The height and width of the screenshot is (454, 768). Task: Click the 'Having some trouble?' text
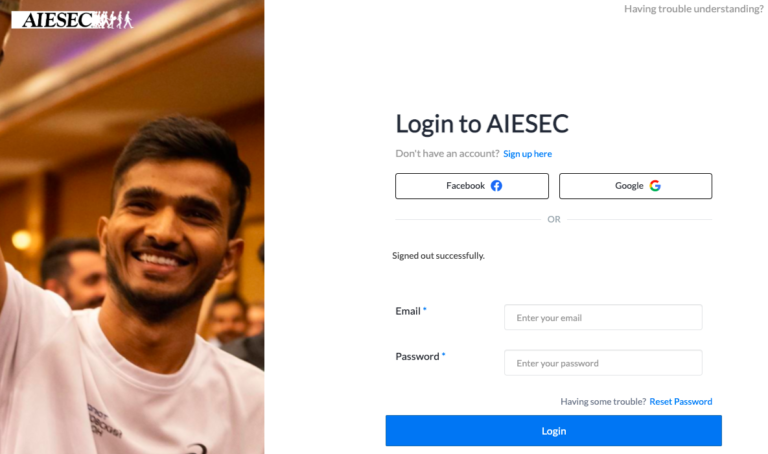click(603, 402)
